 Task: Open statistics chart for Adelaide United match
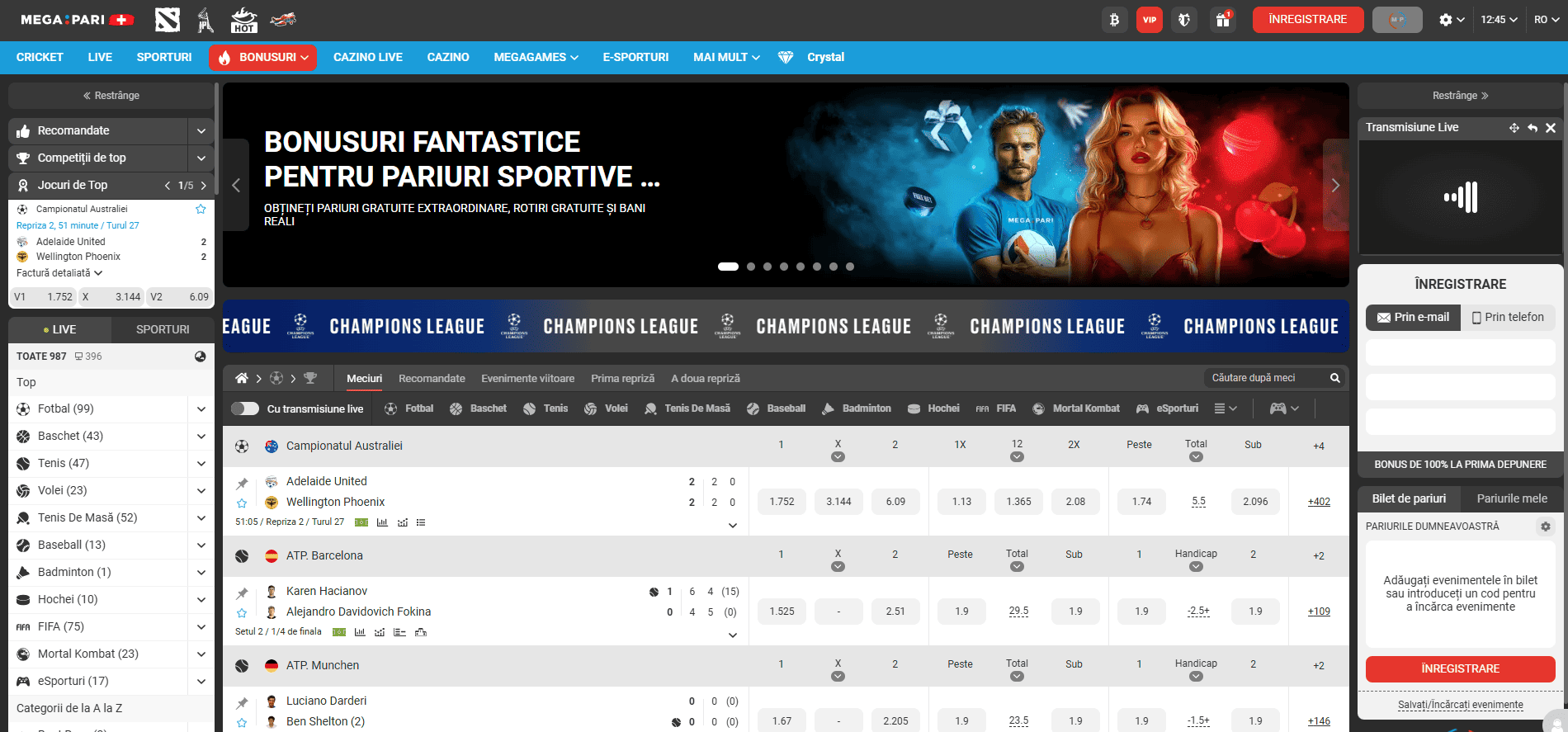(x=382, y=522)
